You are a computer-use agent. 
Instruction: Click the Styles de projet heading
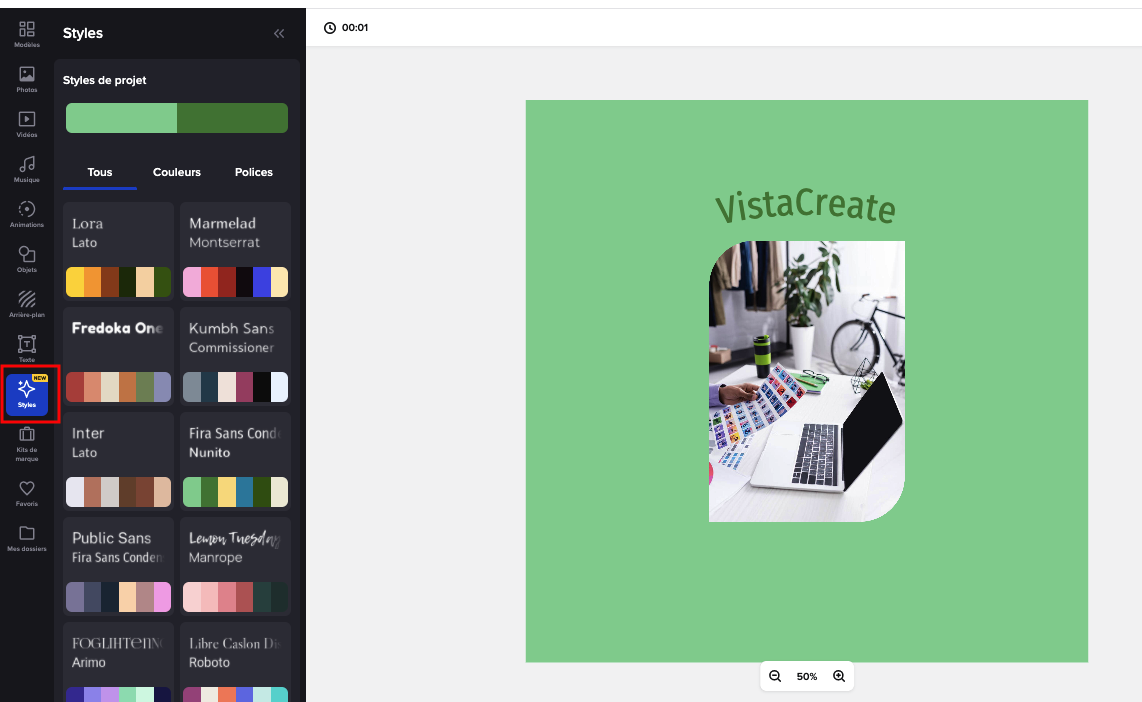[104, 80]
